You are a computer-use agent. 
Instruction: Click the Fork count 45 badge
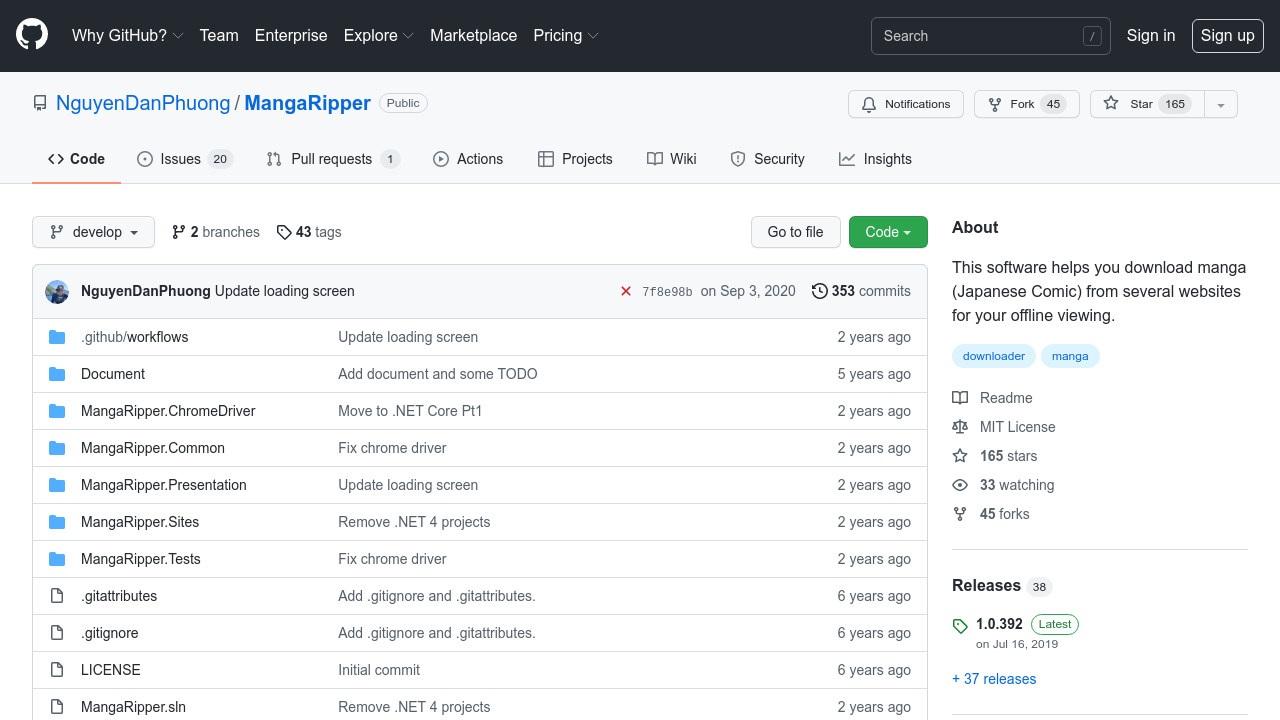[x=1052, y=104]
